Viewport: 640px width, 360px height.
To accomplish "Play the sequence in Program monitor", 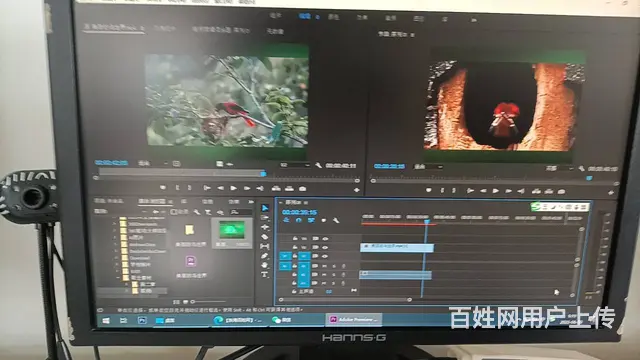I will click(x=496, y=191).
